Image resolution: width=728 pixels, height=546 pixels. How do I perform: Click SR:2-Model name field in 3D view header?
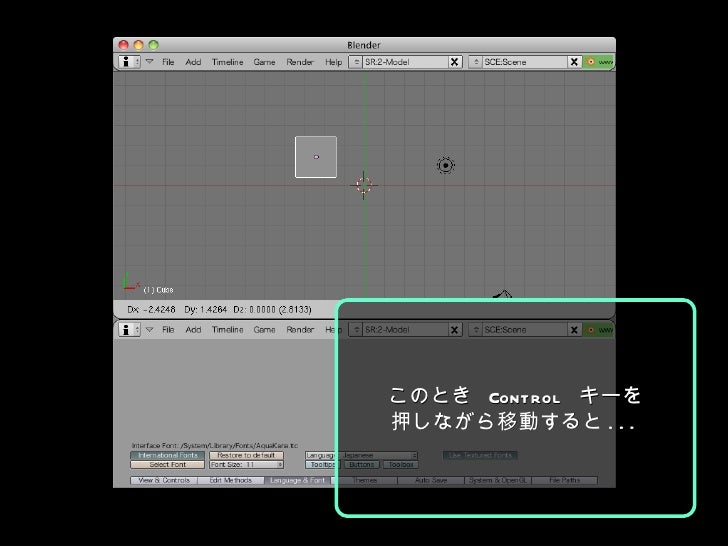(405, 62)
